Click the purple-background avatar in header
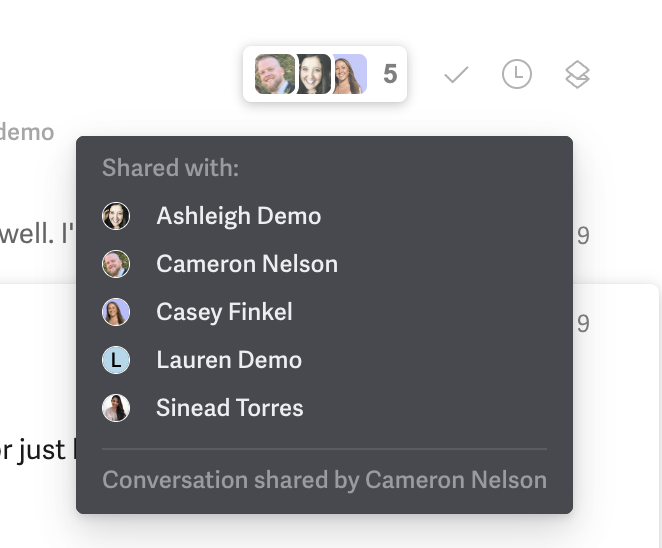 point(350,74)
